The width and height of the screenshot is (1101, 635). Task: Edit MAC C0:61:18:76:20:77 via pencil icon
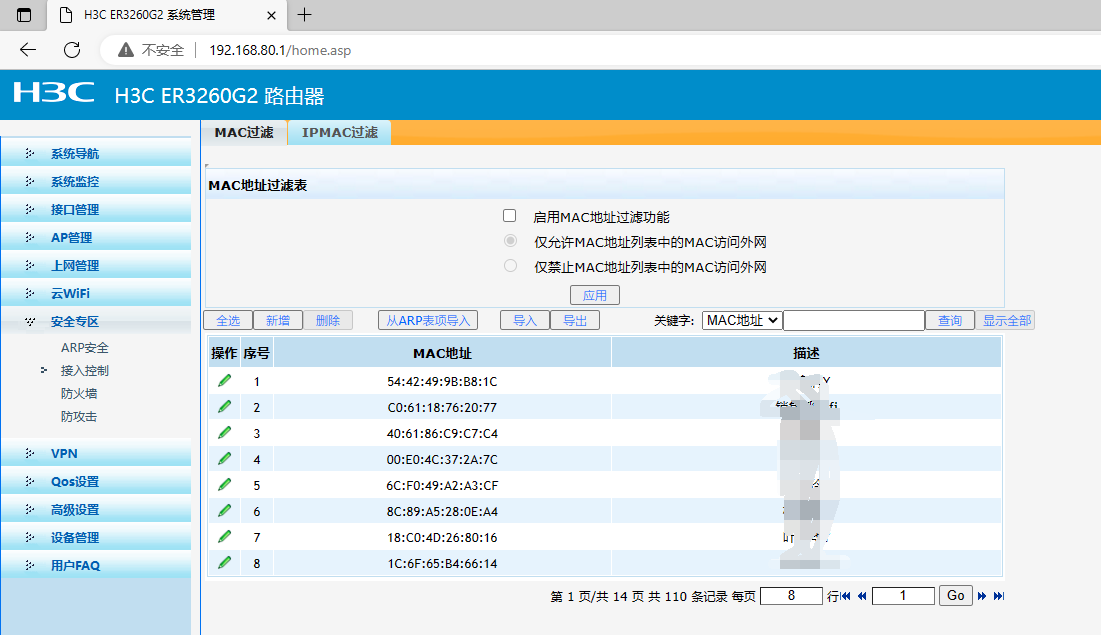tap(225, 407)
